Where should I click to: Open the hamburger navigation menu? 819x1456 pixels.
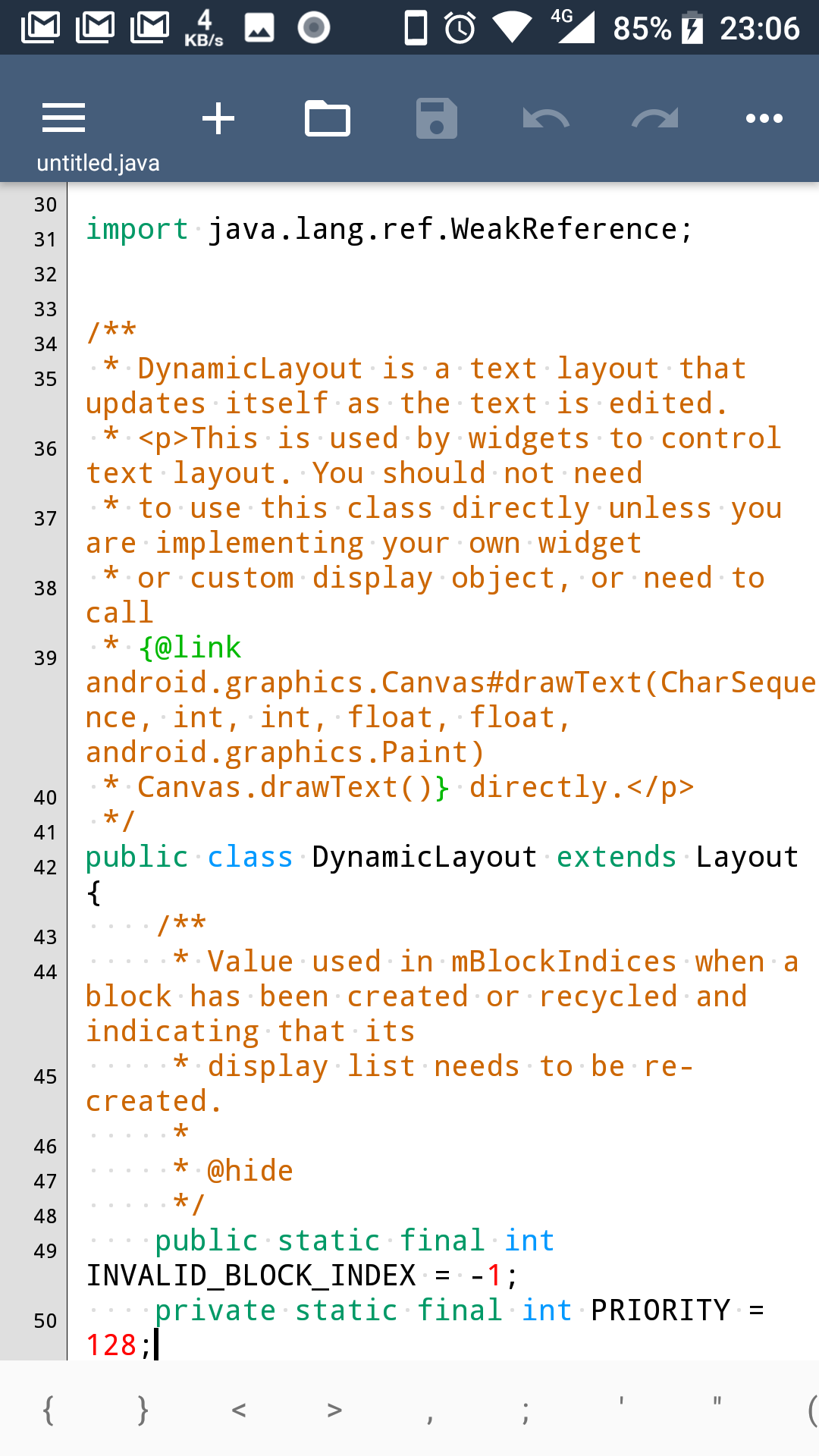(x=64, y=118)
